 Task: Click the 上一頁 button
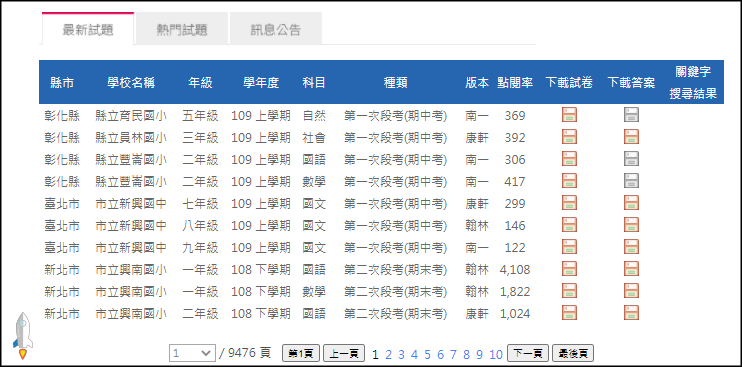344,353
